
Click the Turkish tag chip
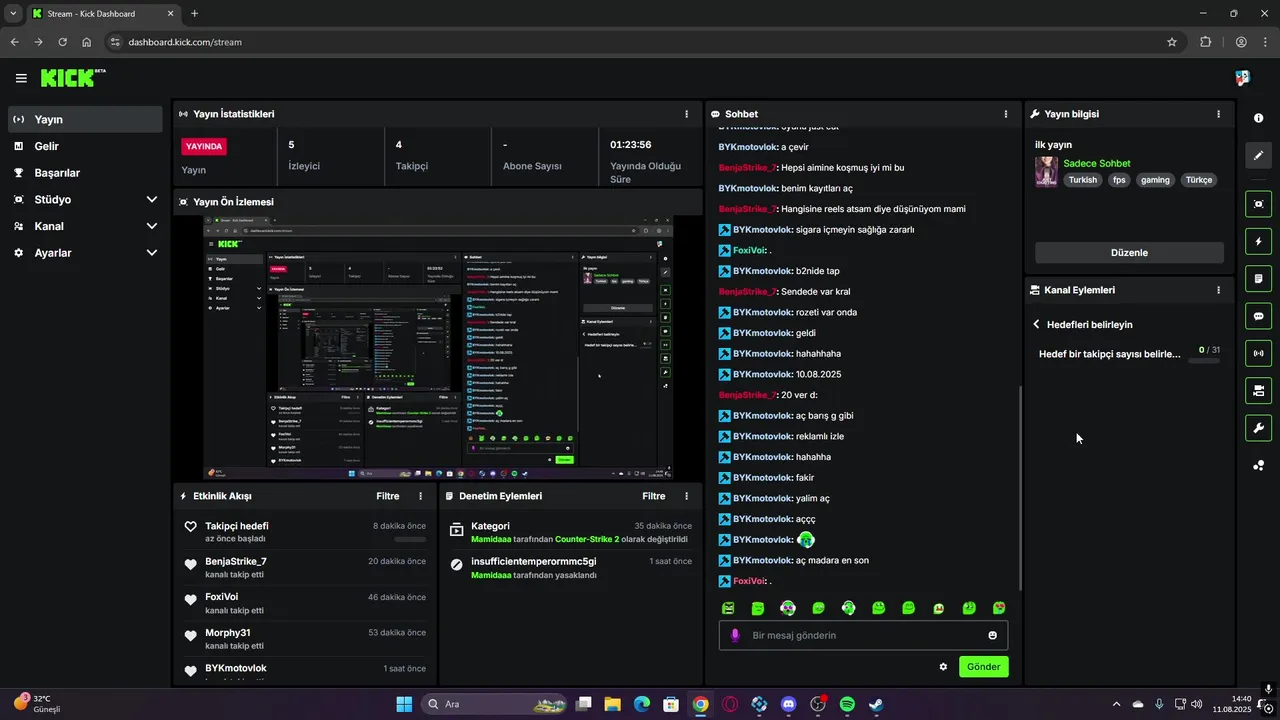coord(1082,180)
